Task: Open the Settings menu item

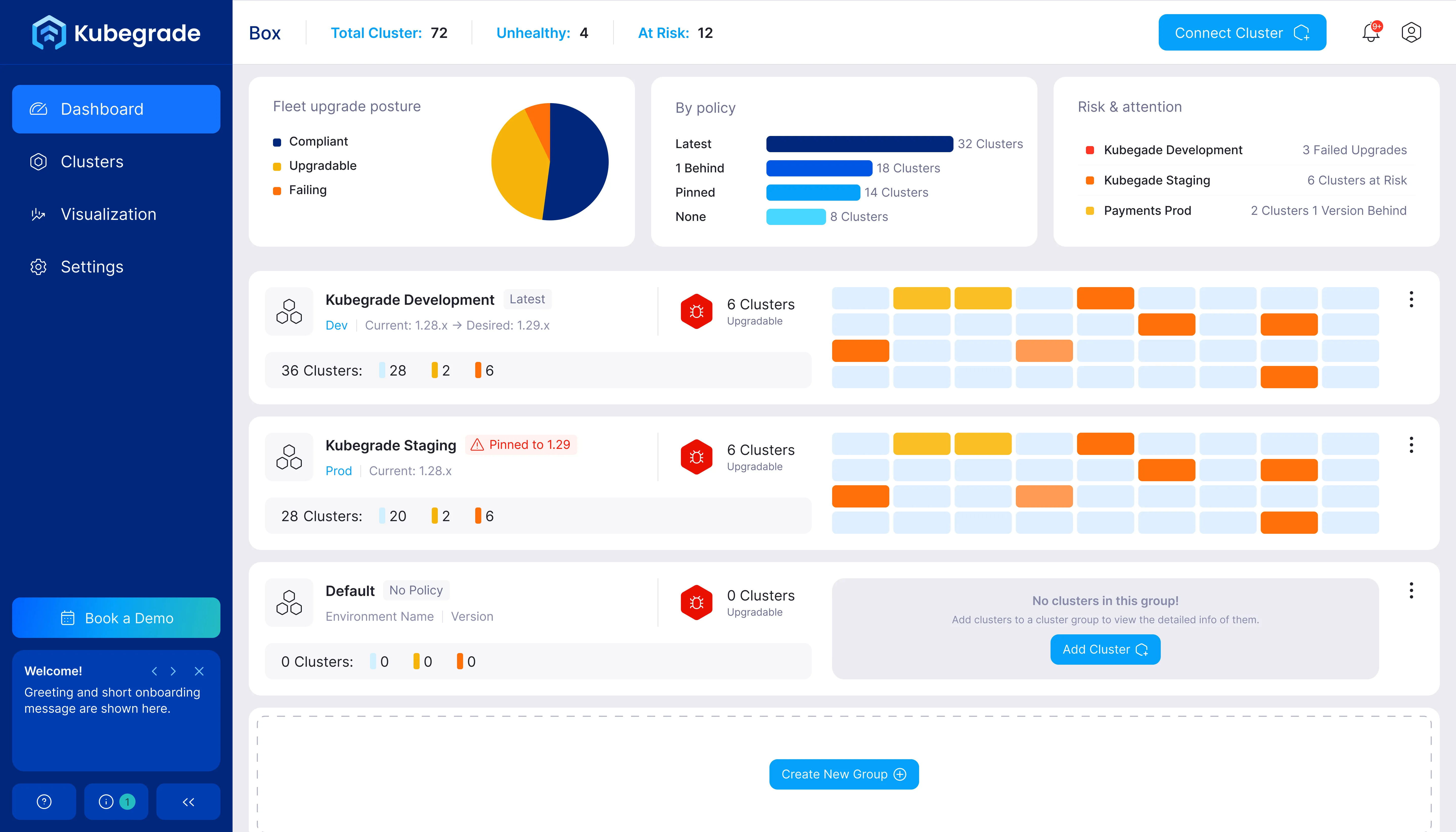Action: (116, 267)
